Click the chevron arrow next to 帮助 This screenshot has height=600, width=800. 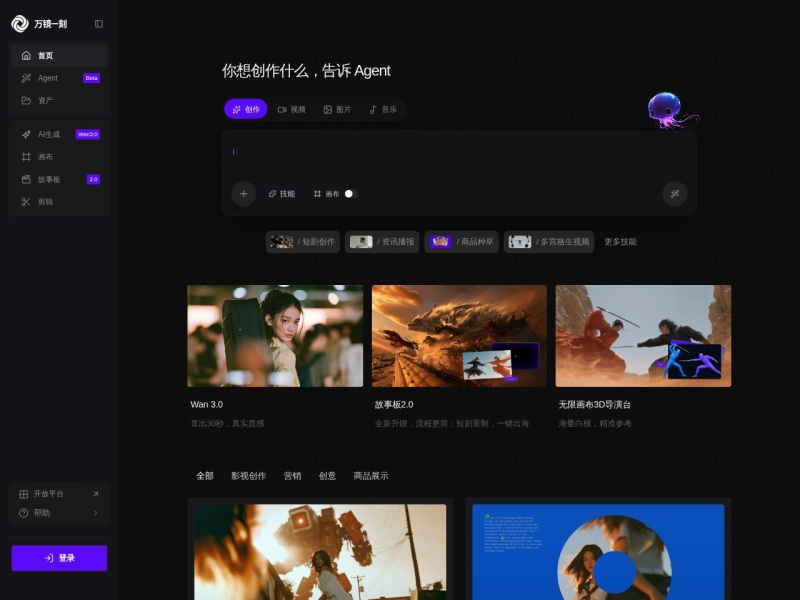pyautogui.click(x=95, y=513)
